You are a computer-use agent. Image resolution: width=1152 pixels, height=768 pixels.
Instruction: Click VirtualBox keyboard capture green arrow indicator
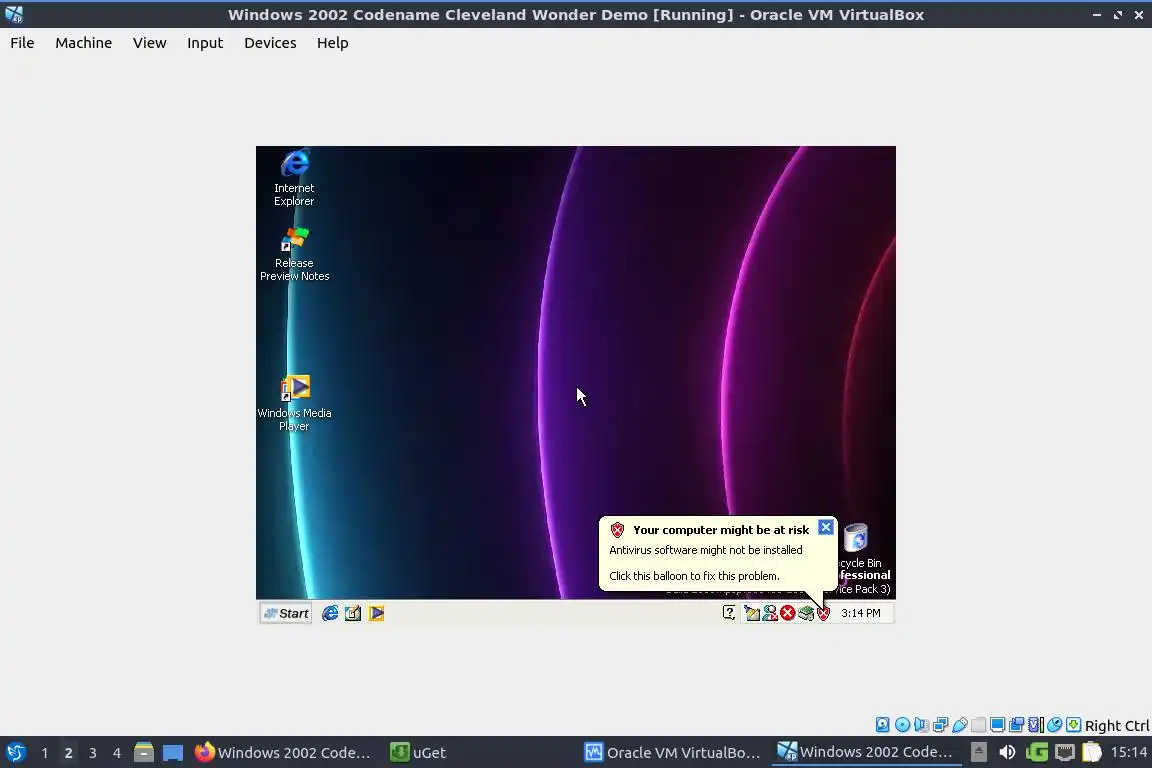pyautogui.click(x=1073, y=725)
